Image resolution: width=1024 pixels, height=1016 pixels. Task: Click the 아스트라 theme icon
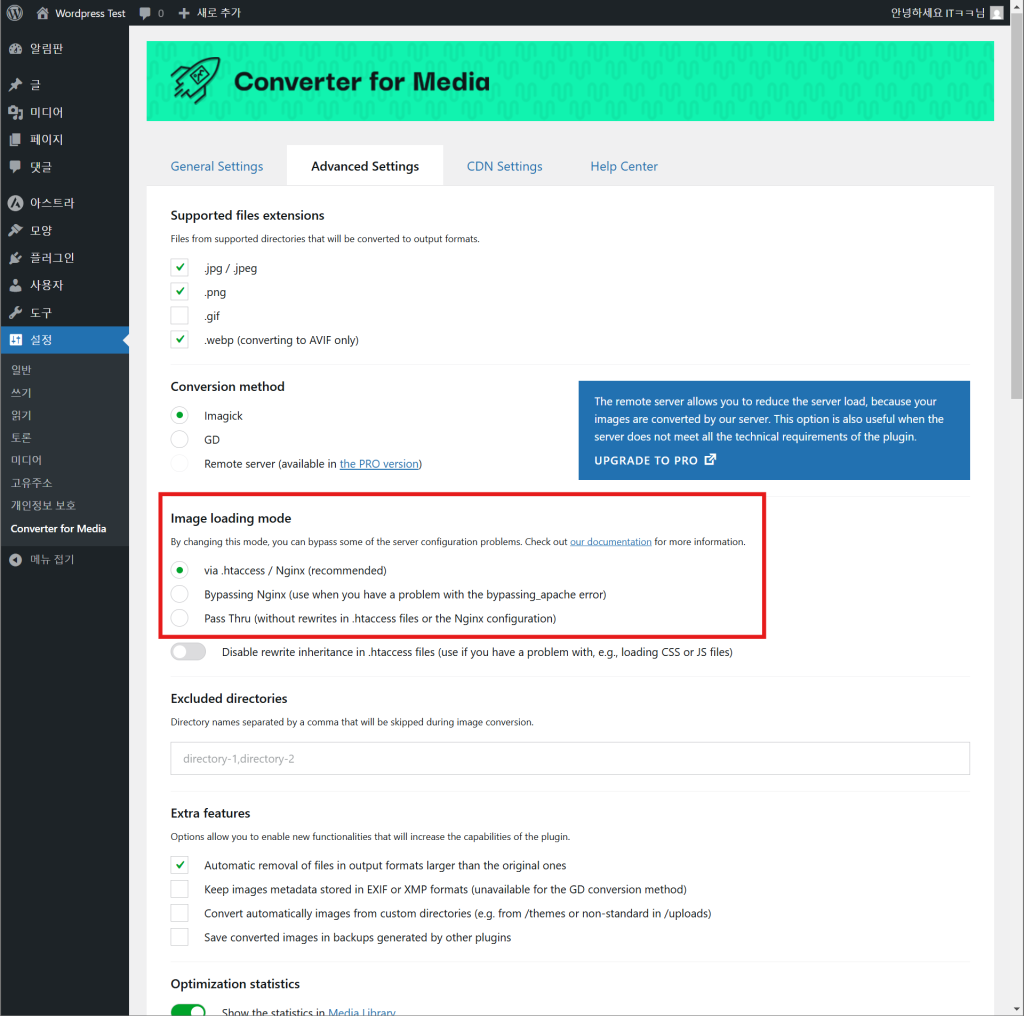point(16,203)
